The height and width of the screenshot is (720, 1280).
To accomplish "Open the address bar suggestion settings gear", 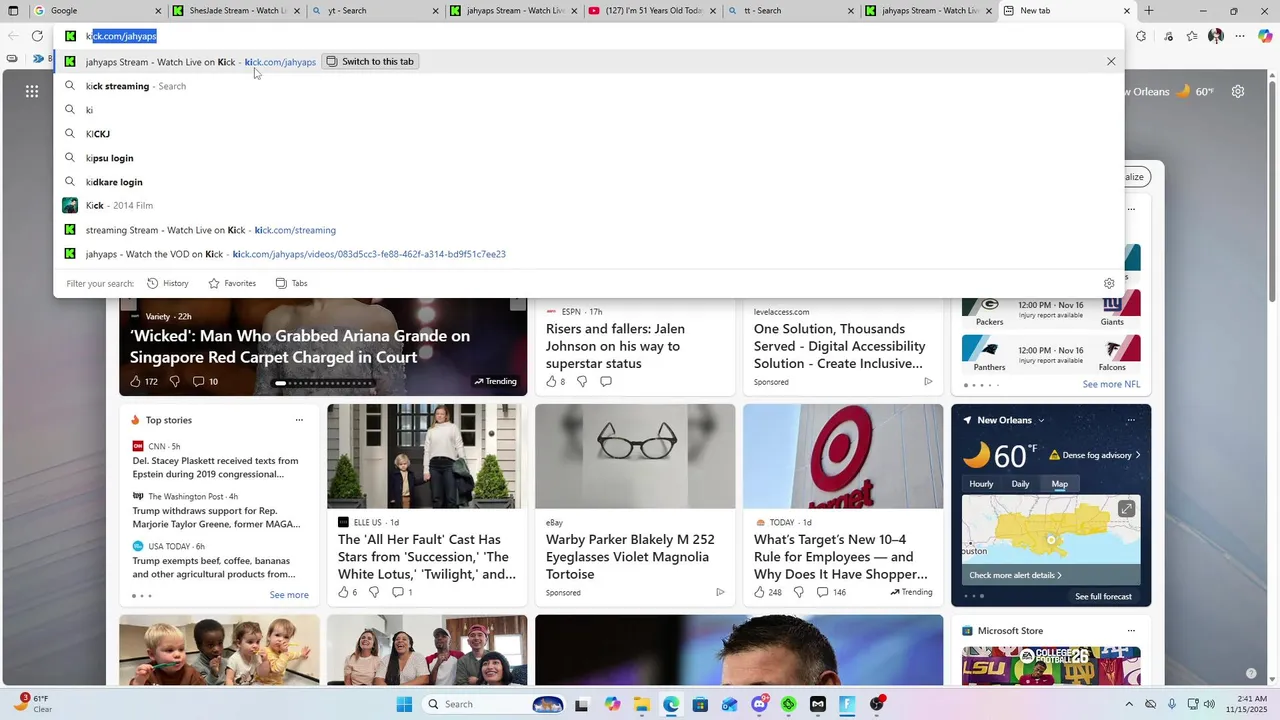I will click(1109, 283).
